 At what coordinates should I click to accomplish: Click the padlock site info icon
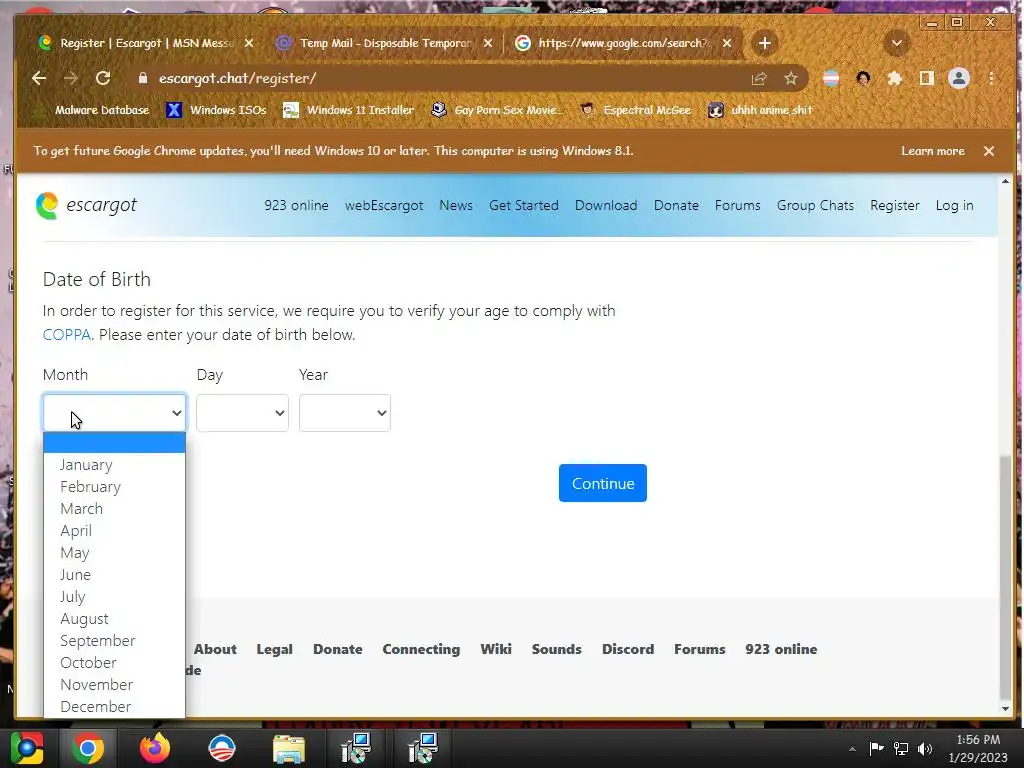click(x=142, y=78)
